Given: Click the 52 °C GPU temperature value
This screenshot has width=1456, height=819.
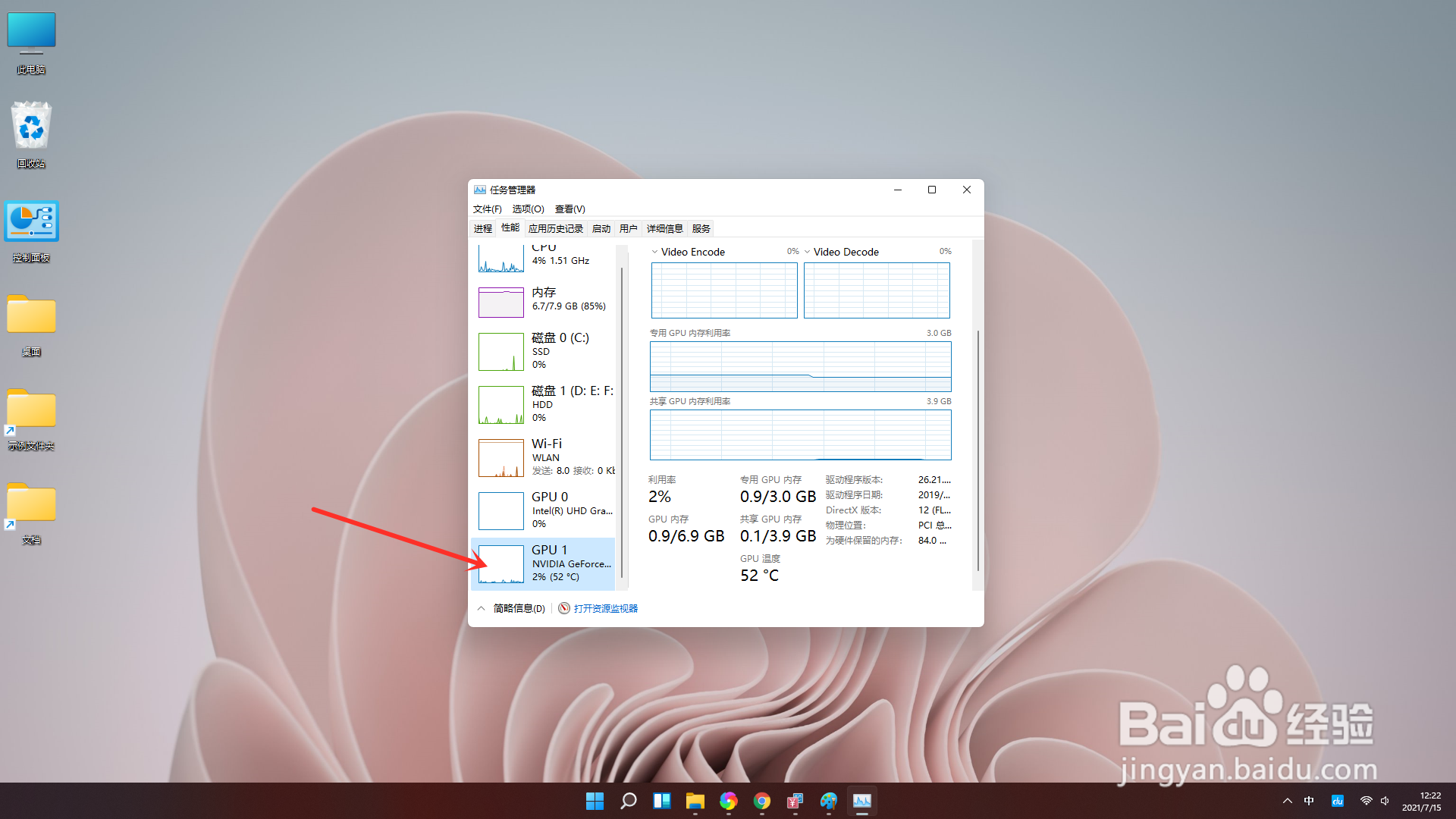Looking at the screenshot, I should pyautogui.click(x=759, y=576).
